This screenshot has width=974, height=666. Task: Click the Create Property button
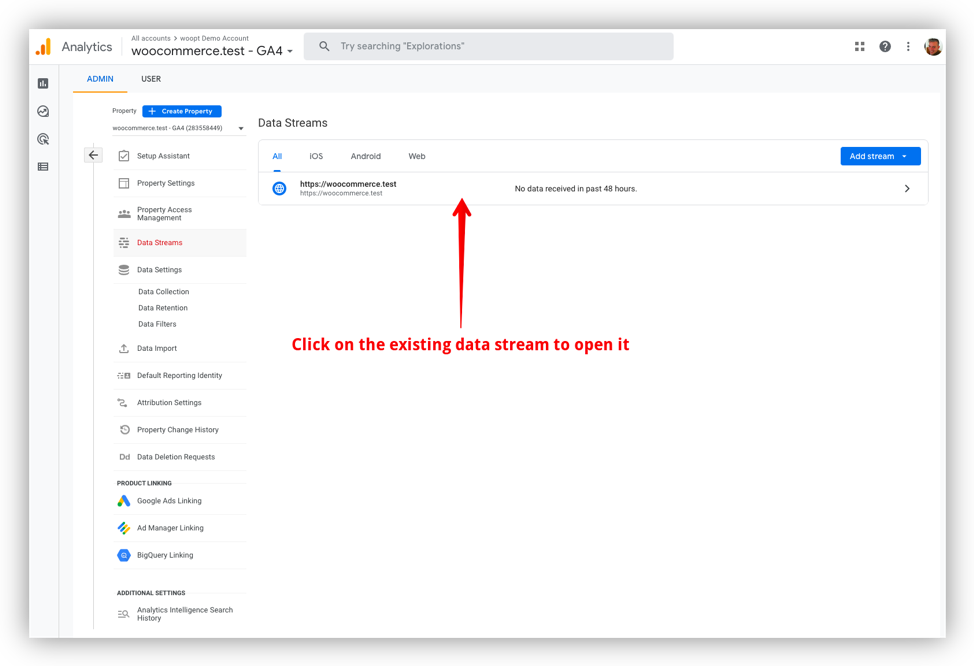tap(182, 111)
